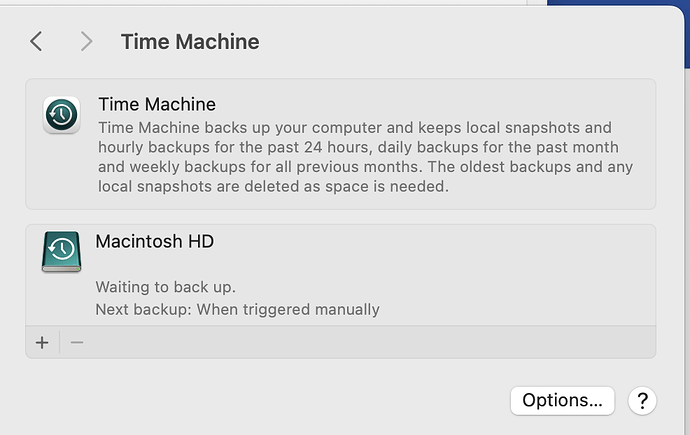Remove backup disk with minus button

tap(77, 342)
